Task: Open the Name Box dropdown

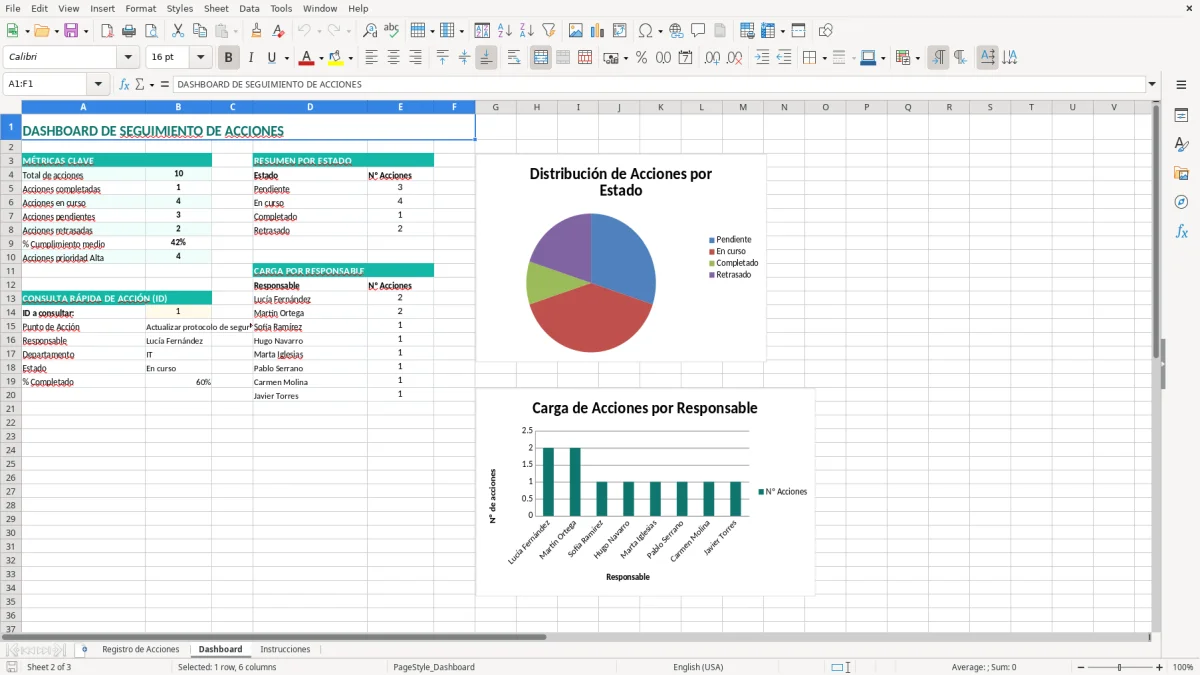Action: click(98, 85)
